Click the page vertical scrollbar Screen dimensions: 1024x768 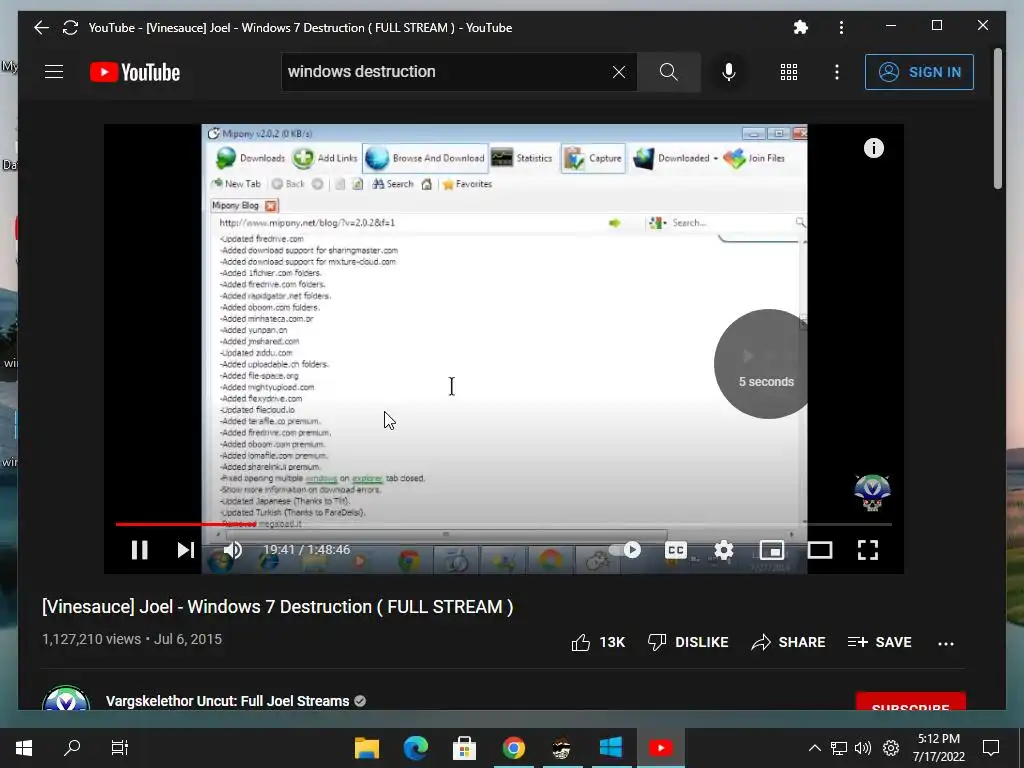click(997, 118)
